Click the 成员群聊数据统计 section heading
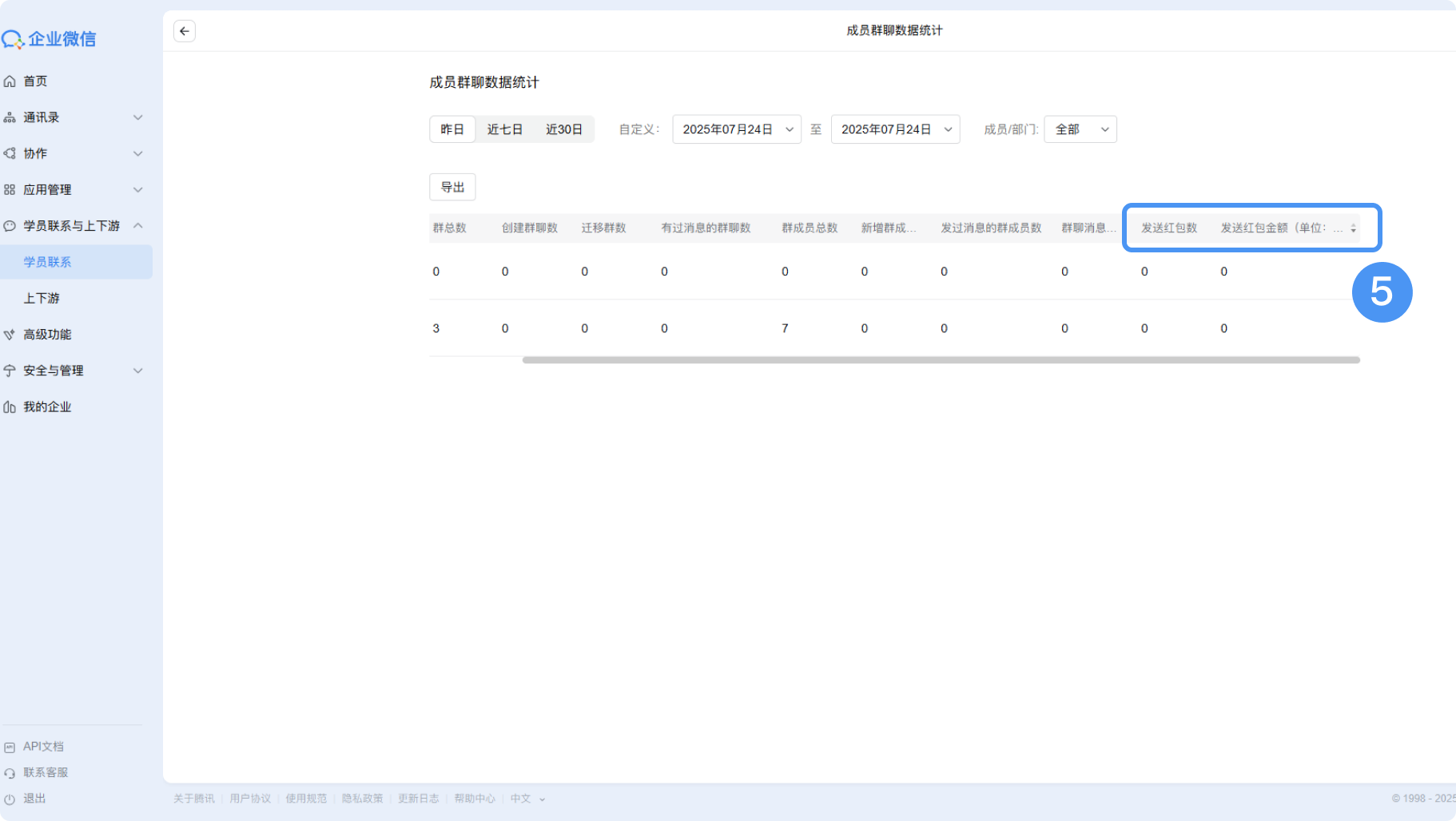Image resolution: width=1456 pixels, height=821 pixels. tap(484, 82)
